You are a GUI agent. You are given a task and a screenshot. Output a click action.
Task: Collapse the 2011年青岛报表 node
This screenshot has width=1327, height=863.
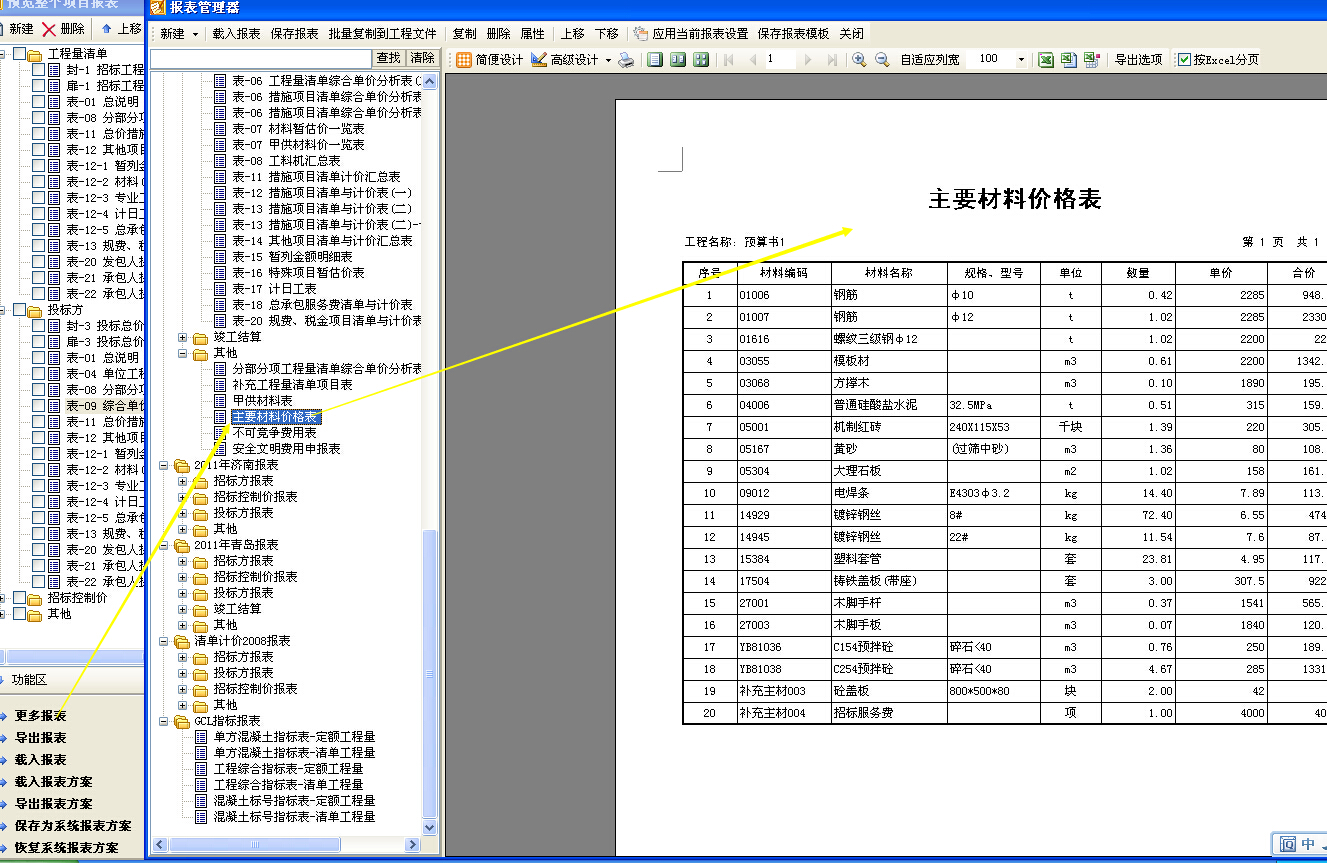tap(165, 545)
